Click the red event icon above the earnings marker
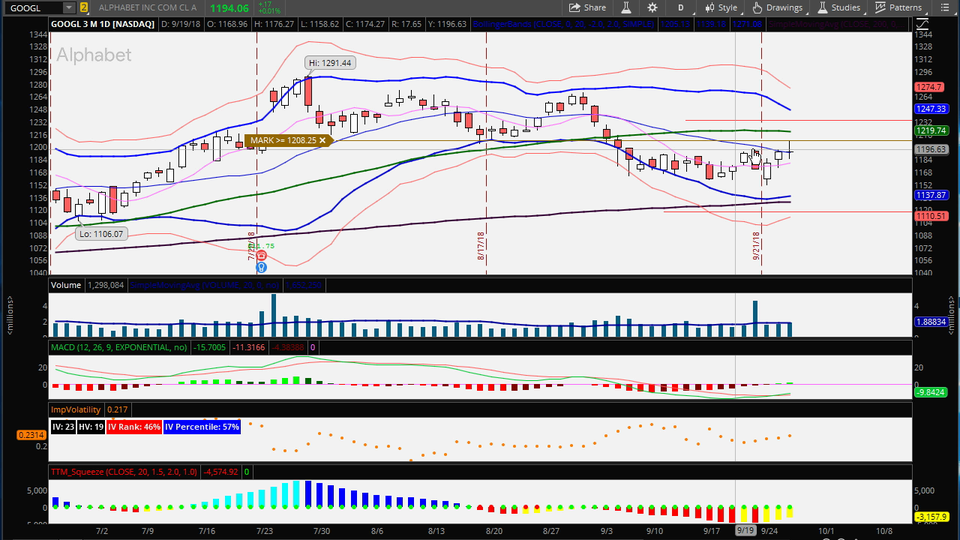960x540 pixels. click(261, 256)
